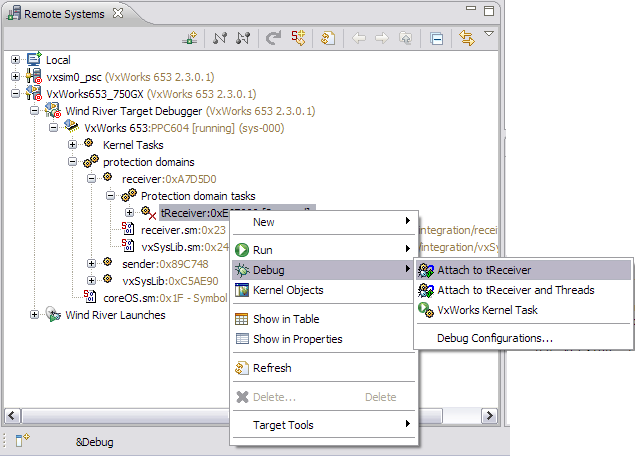The width and height of the screenshot is (641, 457).
Task: Open the Run submenu in context menu
Action: (x=323, y=250)
